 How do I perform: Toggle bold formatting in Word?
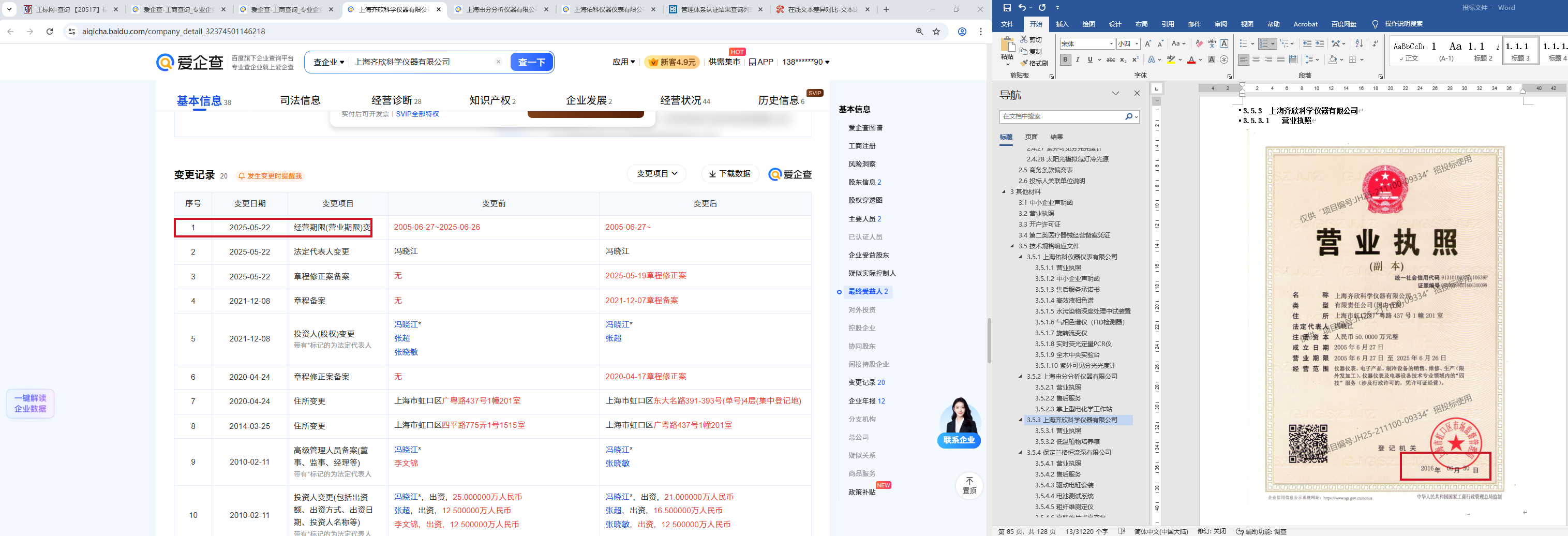click(1065, 59)
